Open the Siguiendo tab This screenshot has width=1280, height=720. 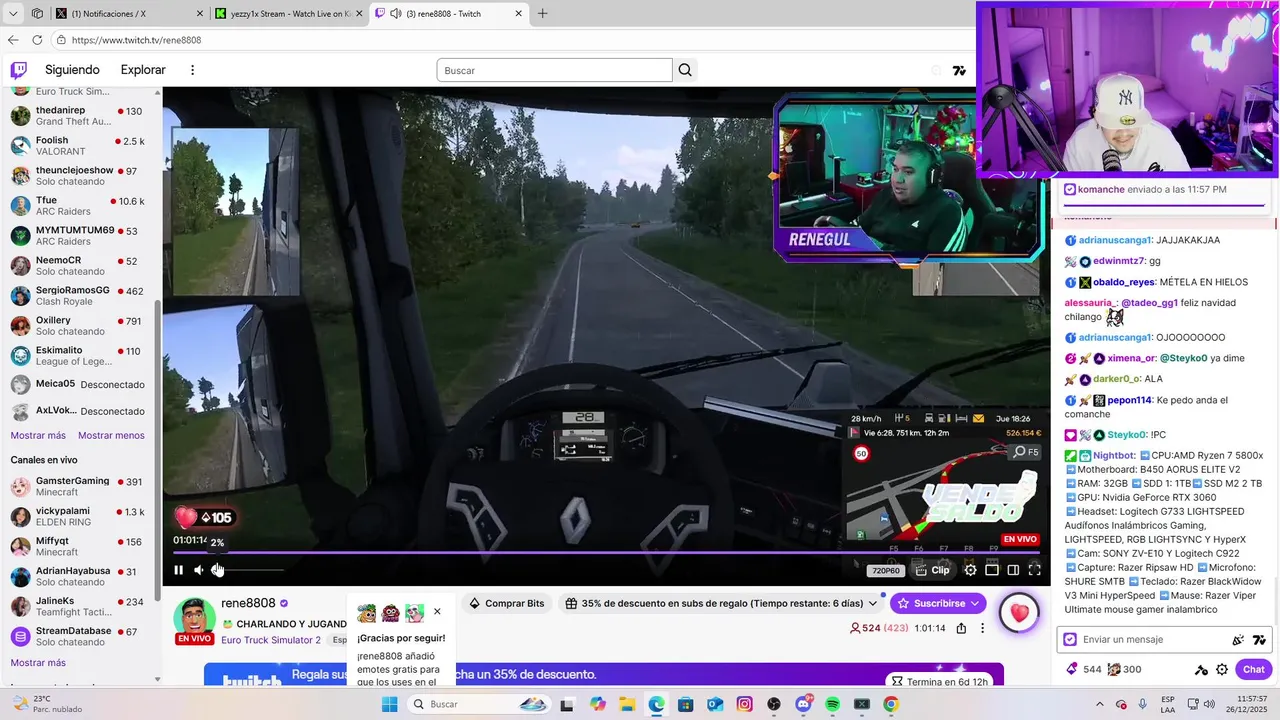[x=72, y=70]
